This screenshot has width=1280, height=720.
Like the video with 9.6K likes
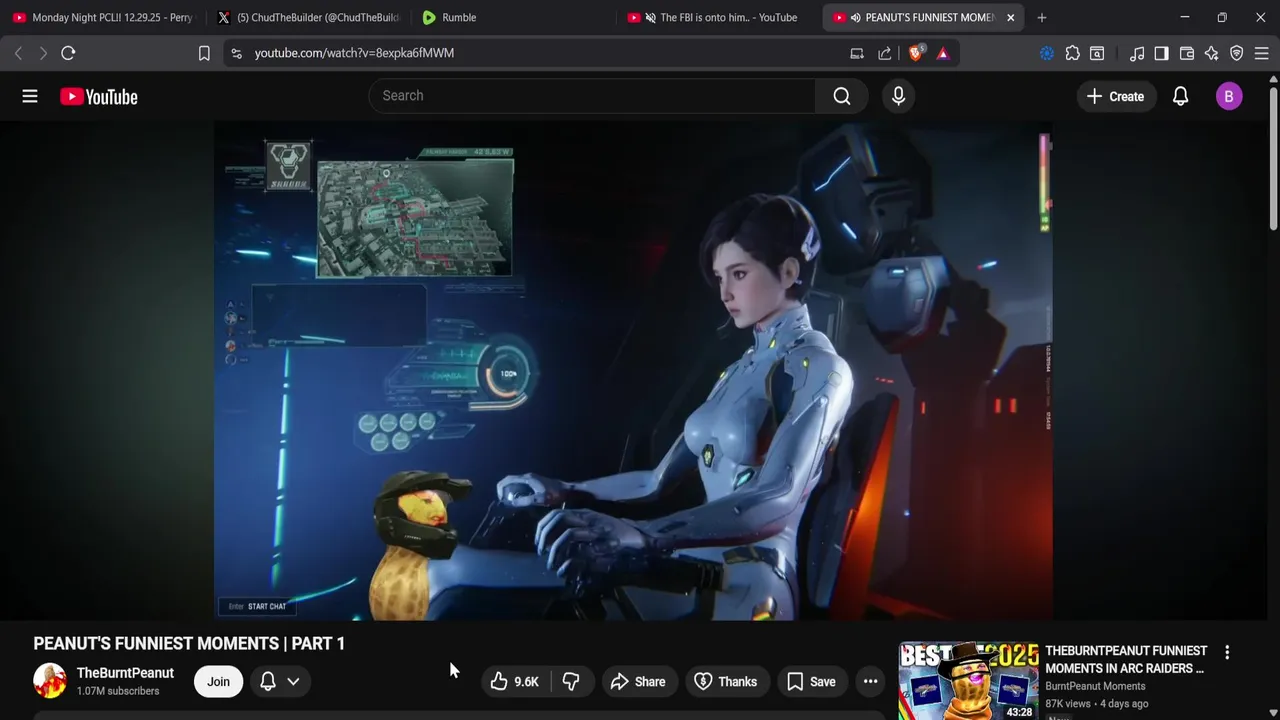514,681
